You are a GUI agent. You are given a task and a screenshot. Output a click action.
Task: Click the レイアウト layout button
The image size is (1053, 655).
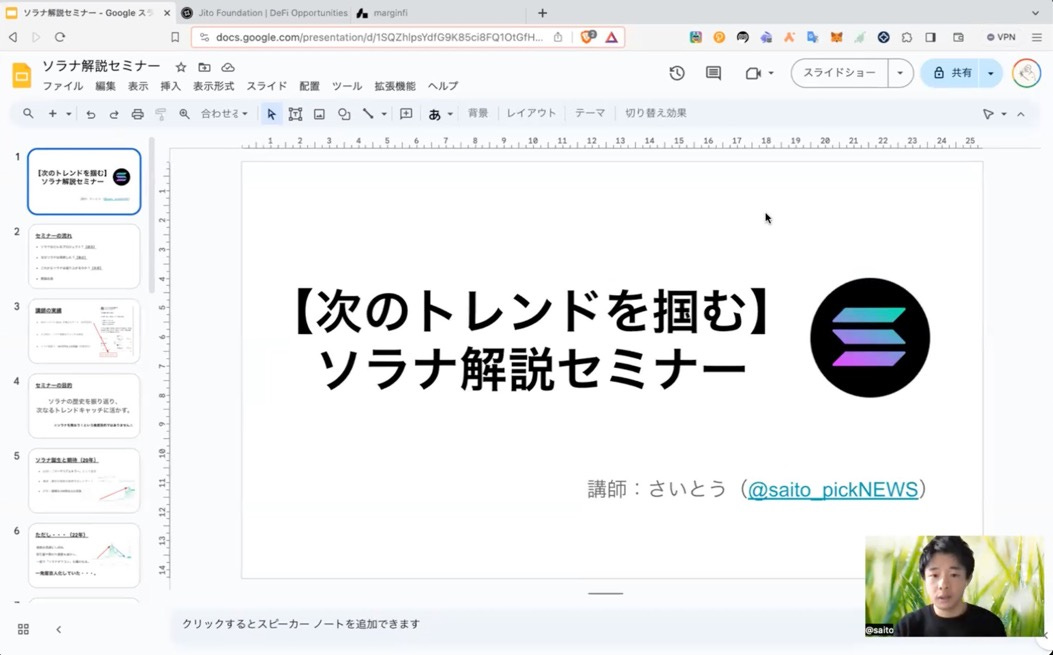pyautogui.click(x=531, y=113)
